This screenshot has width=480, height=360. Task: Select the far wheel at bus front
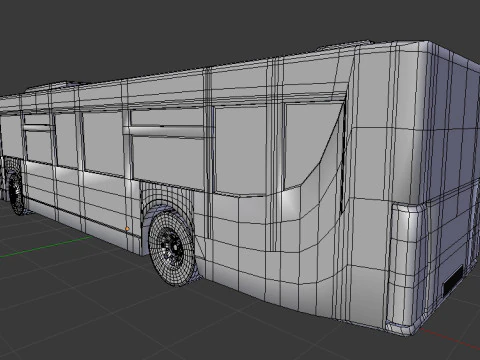[16, 193]
